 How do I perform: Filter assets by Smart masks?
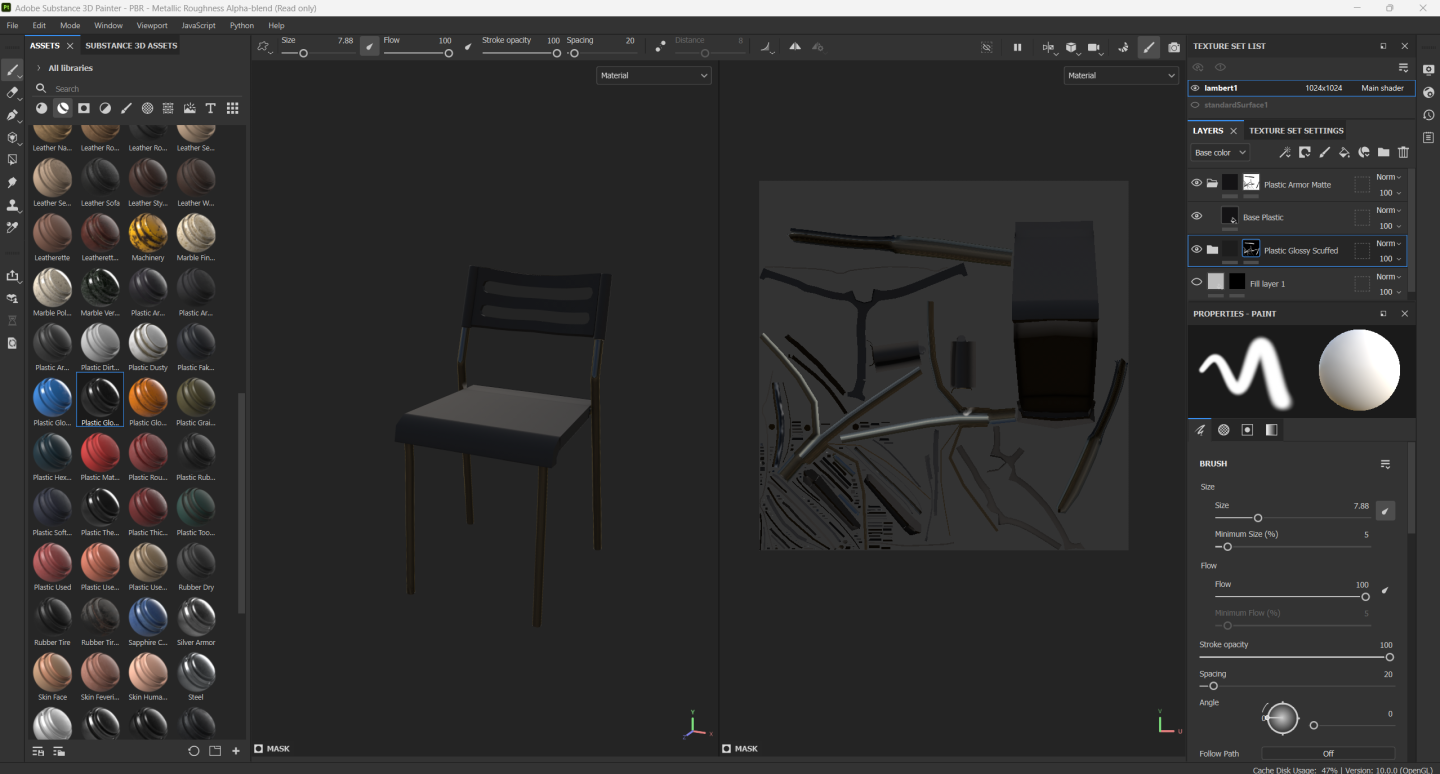[84, 108]
